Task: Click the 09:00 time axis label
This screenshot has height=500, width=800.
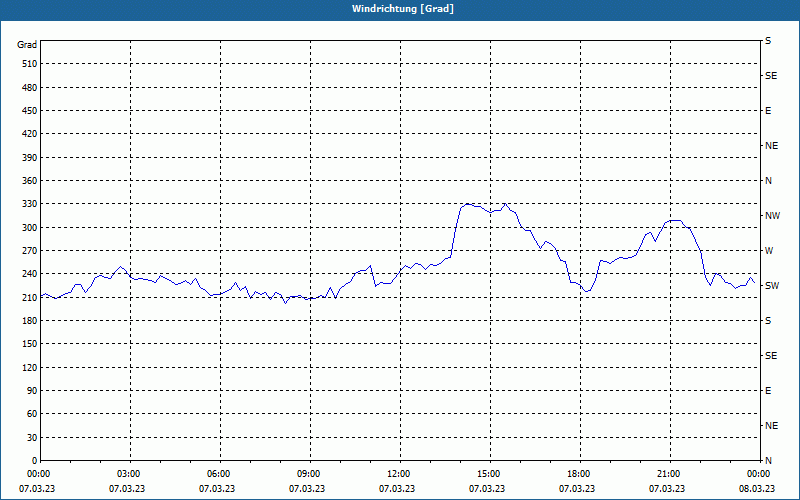Action: [308, 474]
